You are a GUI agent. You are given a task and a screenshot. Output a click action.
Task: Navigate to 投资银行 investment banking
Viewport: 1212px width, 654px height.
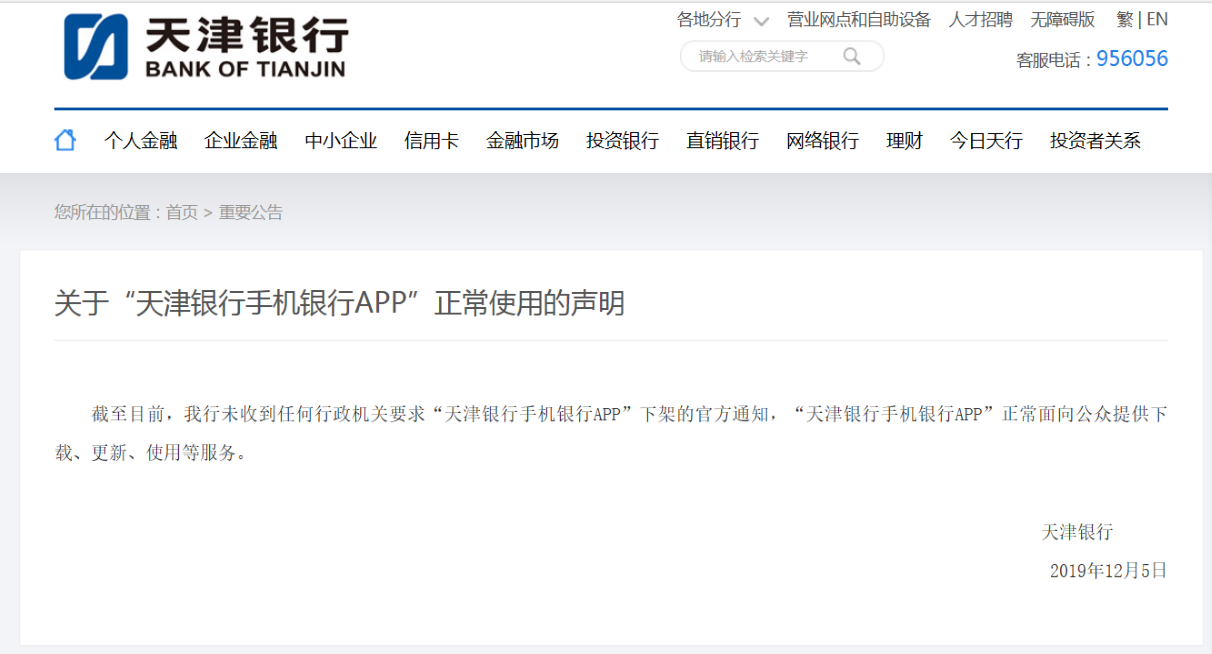click(621, 141)
